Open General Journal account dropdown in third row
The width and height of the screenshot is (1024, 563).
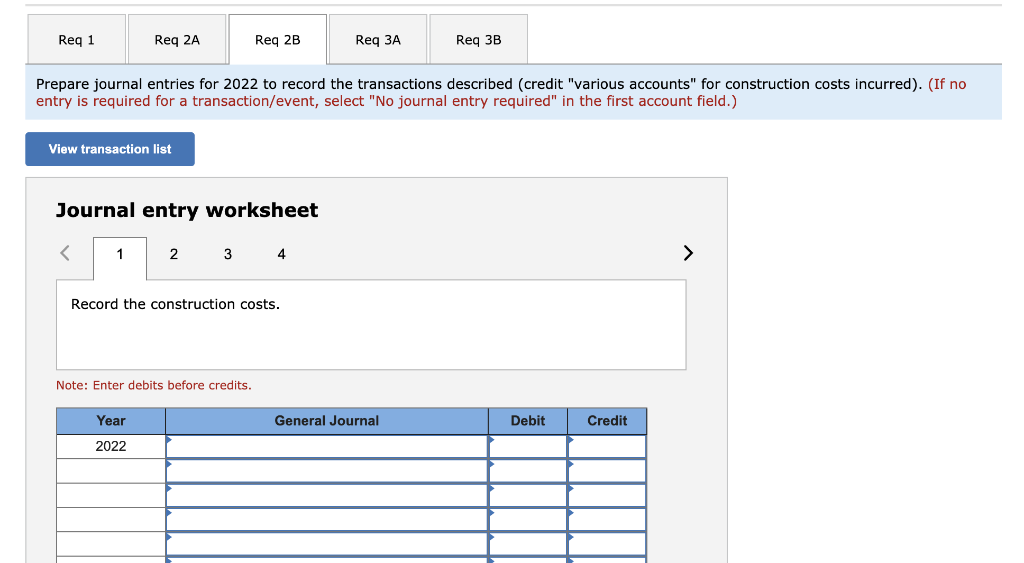click(327, 495)
